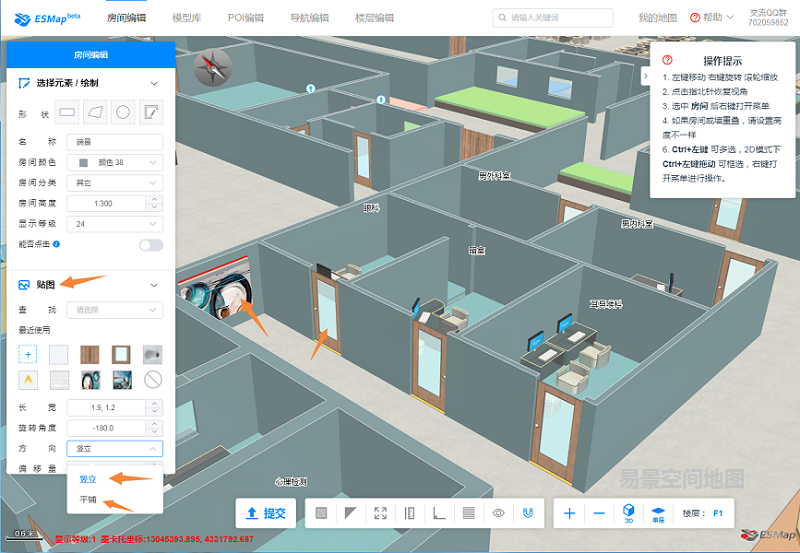Click the striped grid toolbar icon
This screenshot has height=553, width=800.
468,513
